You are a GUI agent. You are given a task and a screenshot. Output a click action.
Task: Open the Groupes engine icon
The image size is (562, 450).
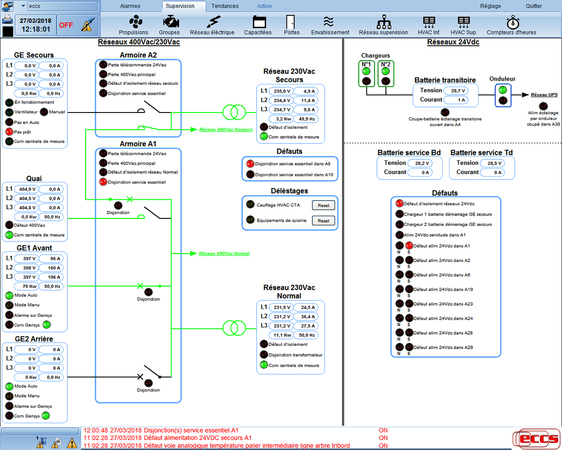tap(171, 22)
